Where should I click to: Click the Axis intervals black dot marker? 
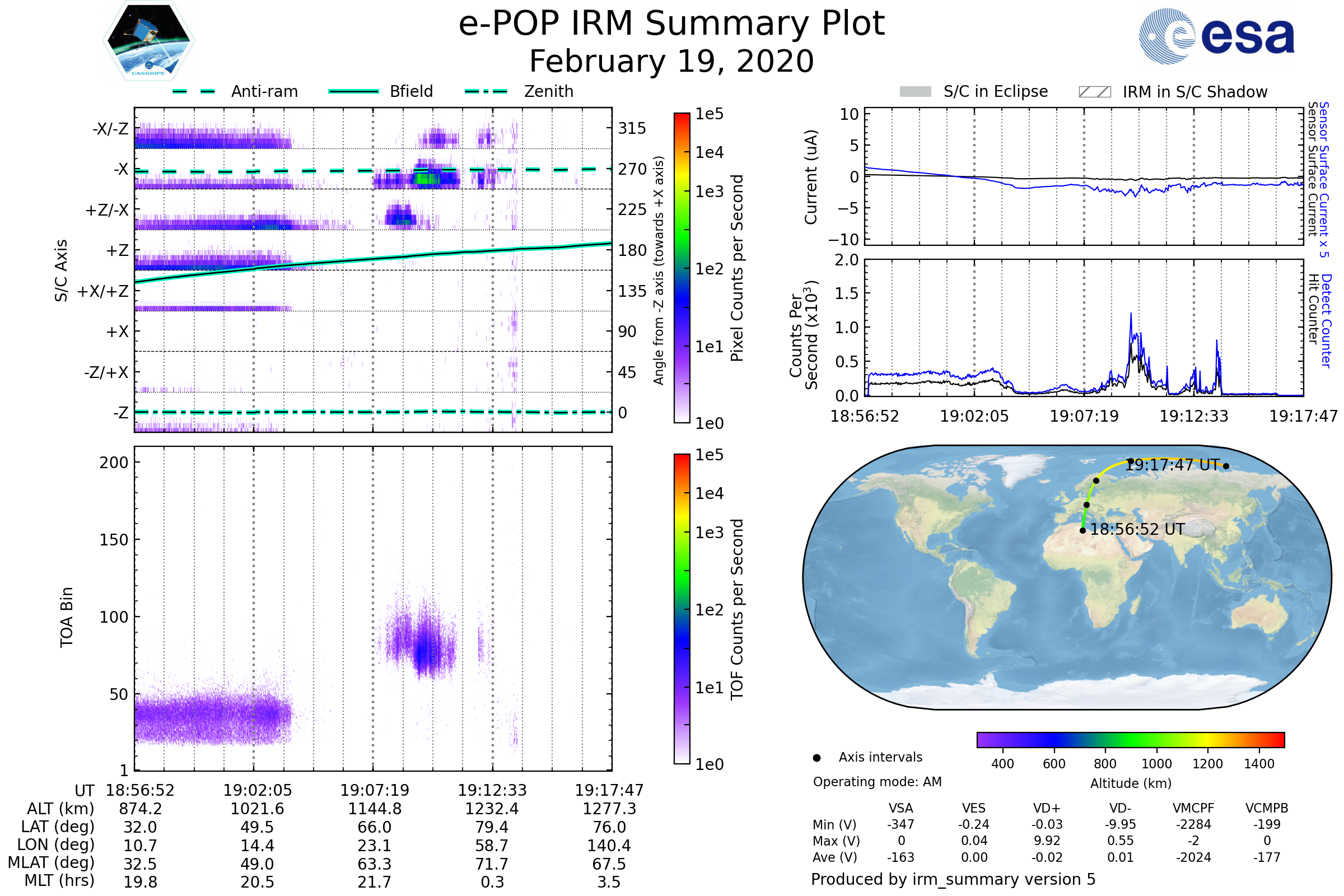point(817,758)
